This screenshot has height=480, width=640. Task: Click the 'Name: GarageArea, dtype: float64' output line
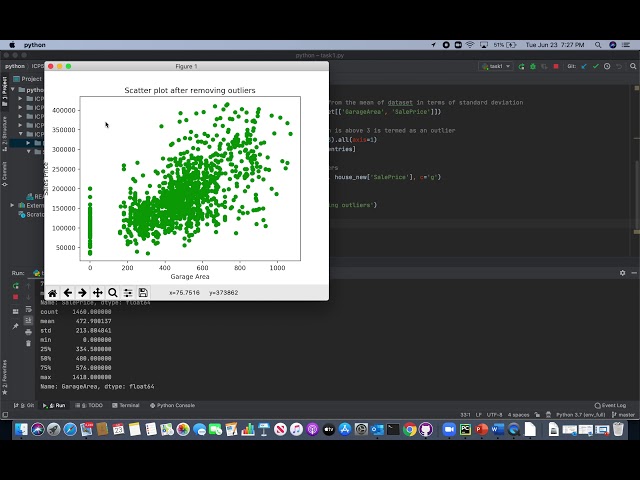coord(97,386)
